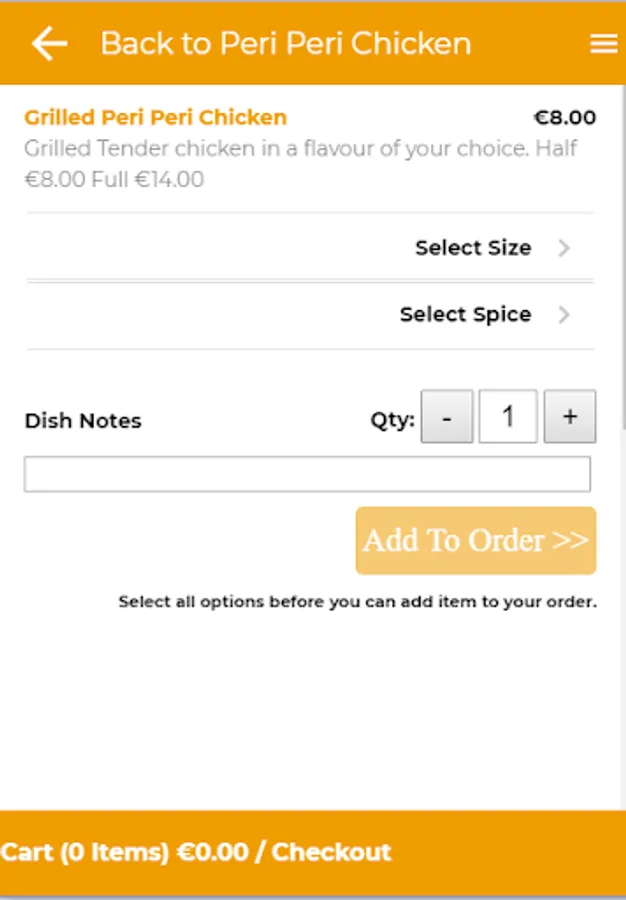This screenshot has height=900, width=626.
Task: Click the Grilled Peri Peri Chicken title
Action: tap(155, 118)
